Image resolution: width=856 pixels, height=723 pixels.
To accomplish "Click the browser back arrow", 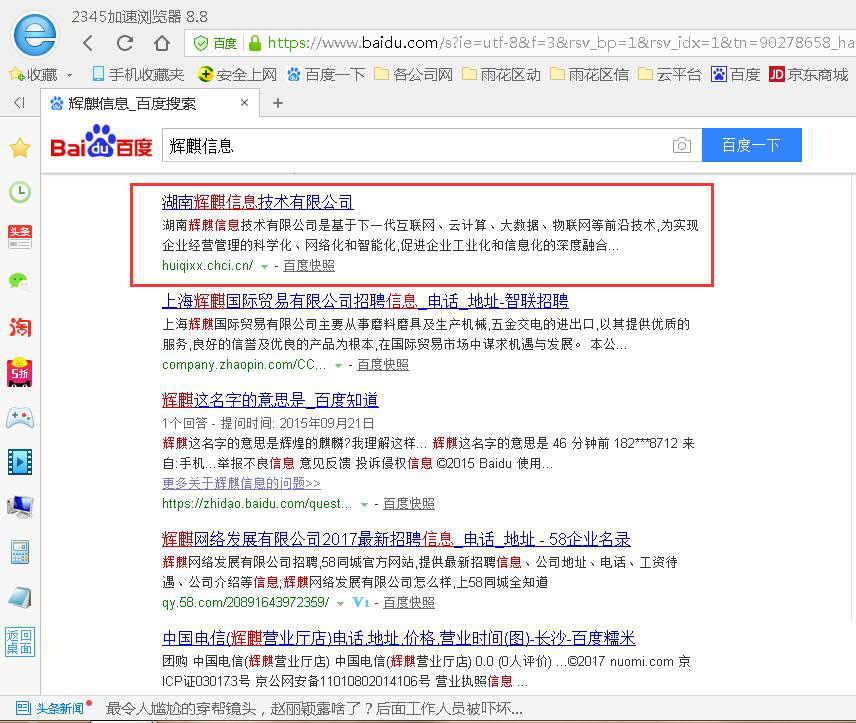I will (x=88, y=43).
